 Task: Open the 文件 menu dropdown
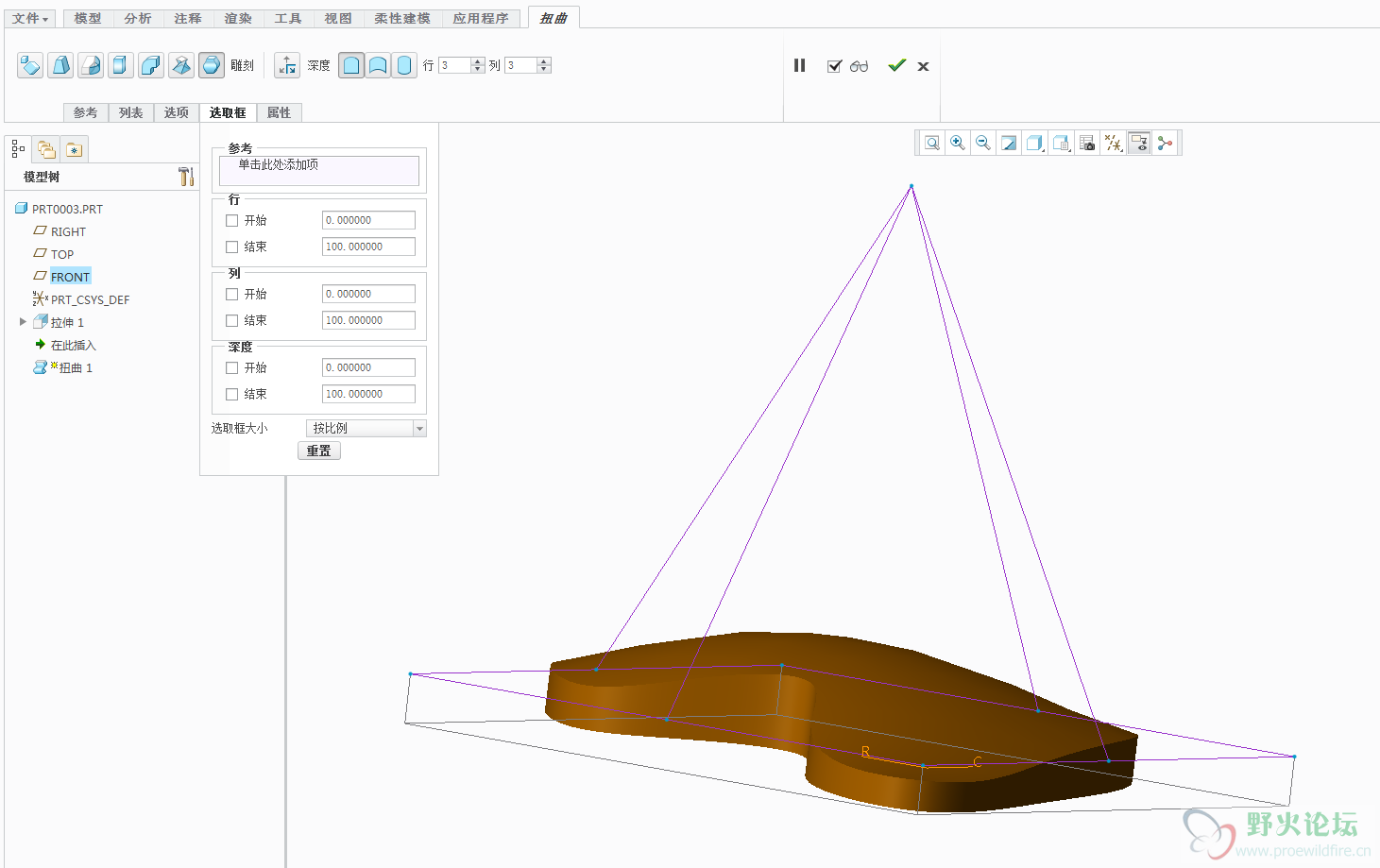30,18
